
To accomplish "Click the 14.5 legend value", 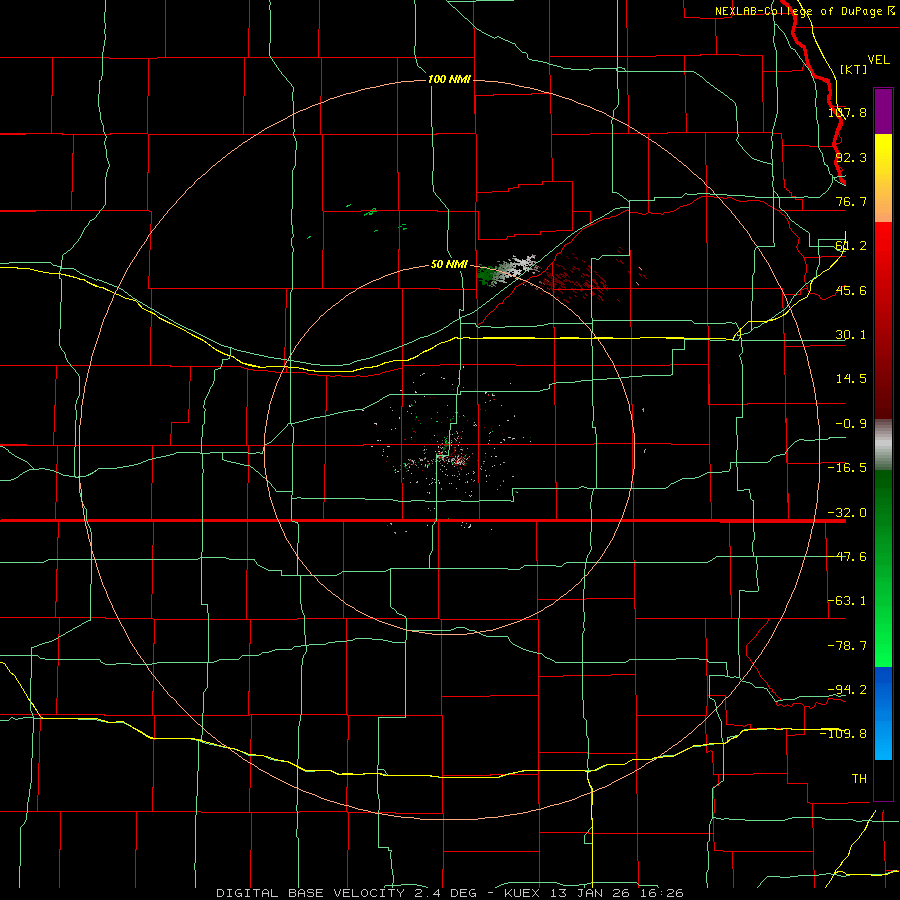I will click(851, 379).
